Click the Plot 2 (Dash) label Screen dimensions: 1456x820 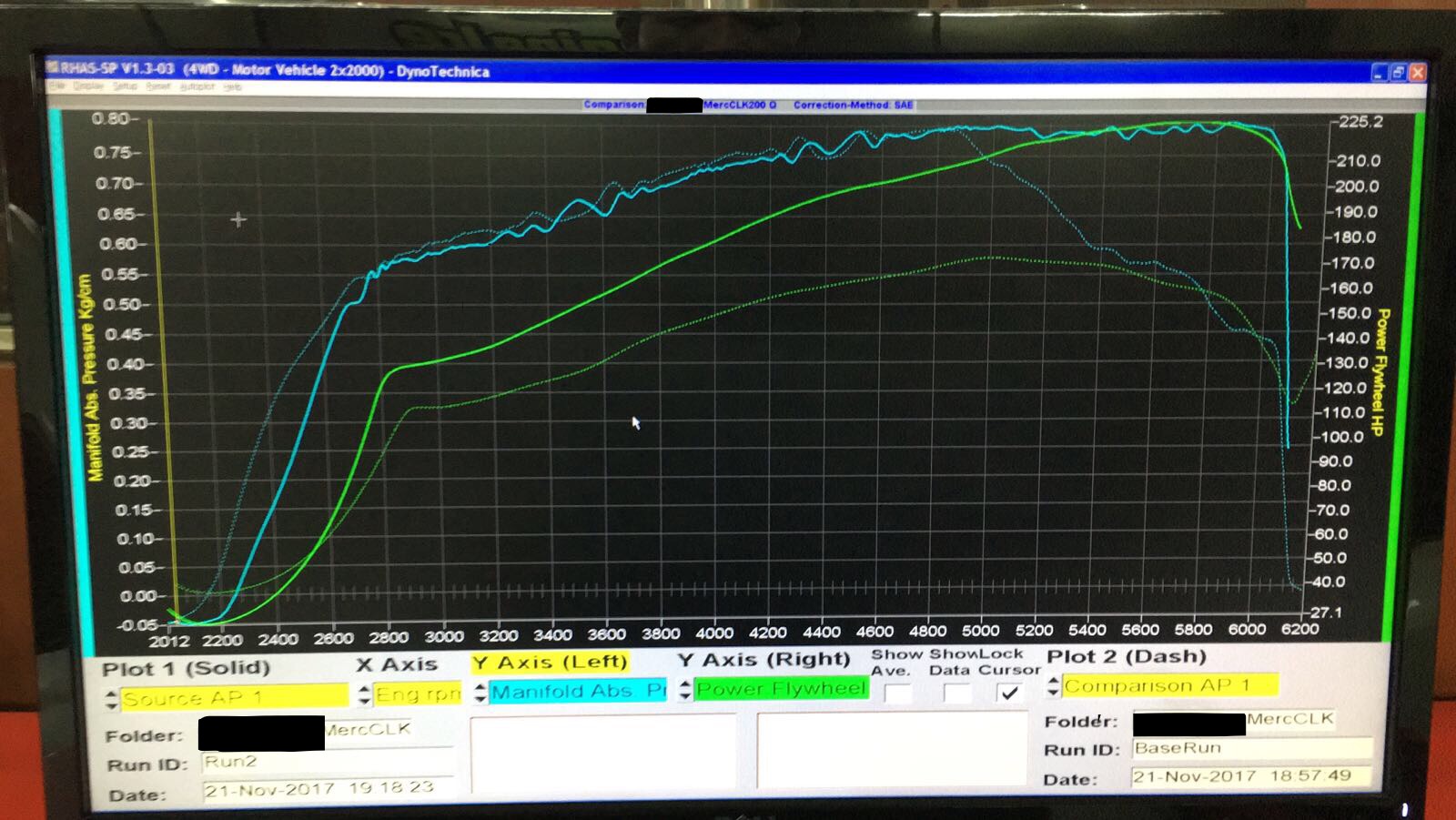click(x=1127, y=656)
